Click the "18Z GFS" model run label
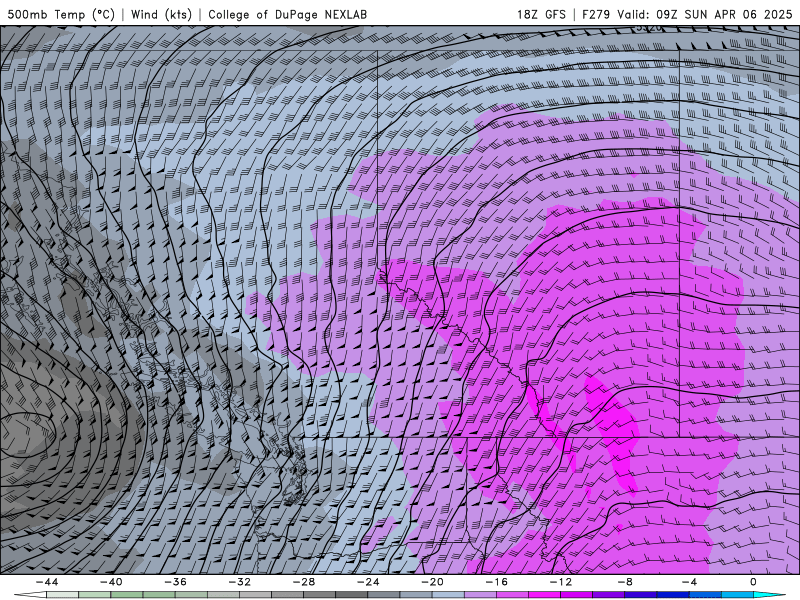This screenshot has height=600, width=800. point(541,14)
